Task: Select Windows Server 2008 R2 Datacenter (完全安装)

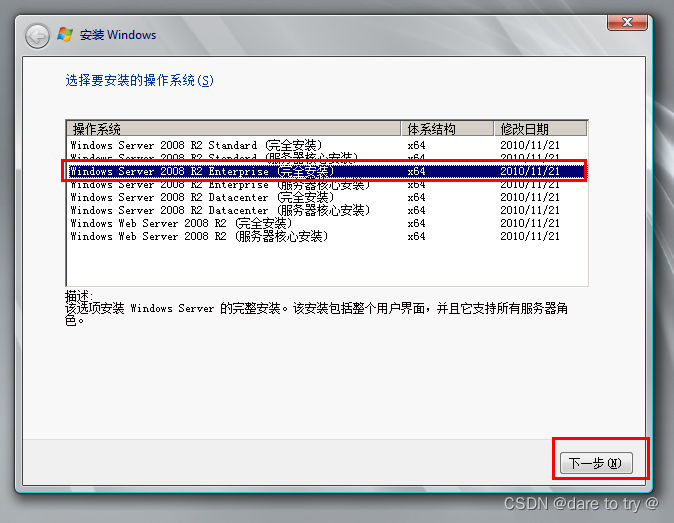Action: tap(327, 197)
